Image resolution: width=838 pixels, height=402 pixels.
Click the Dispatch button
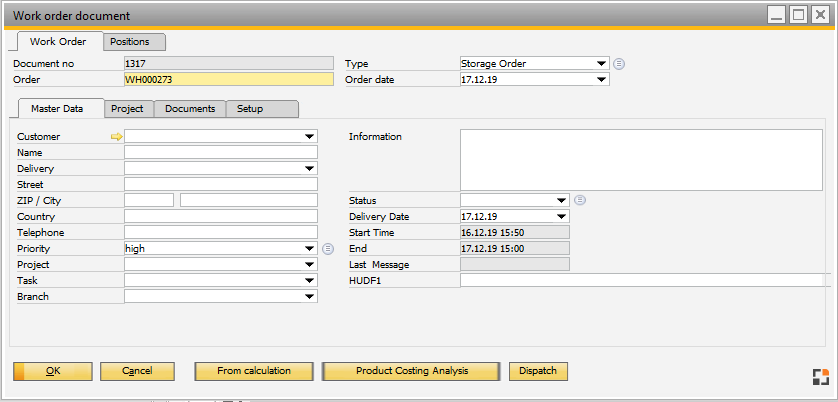tap(538, 371)
